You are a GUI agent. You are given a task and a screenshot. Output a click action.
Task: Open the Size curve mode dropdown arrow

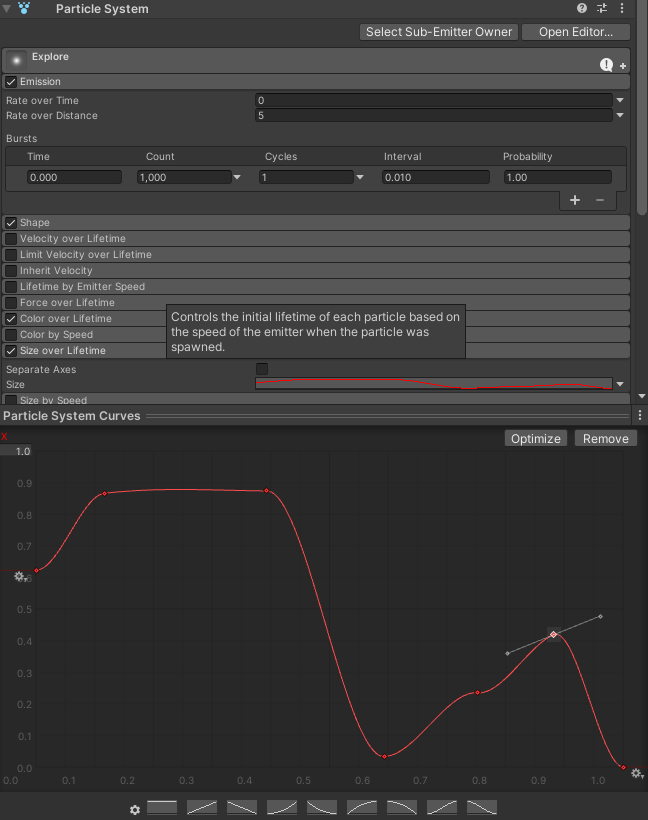620,384
